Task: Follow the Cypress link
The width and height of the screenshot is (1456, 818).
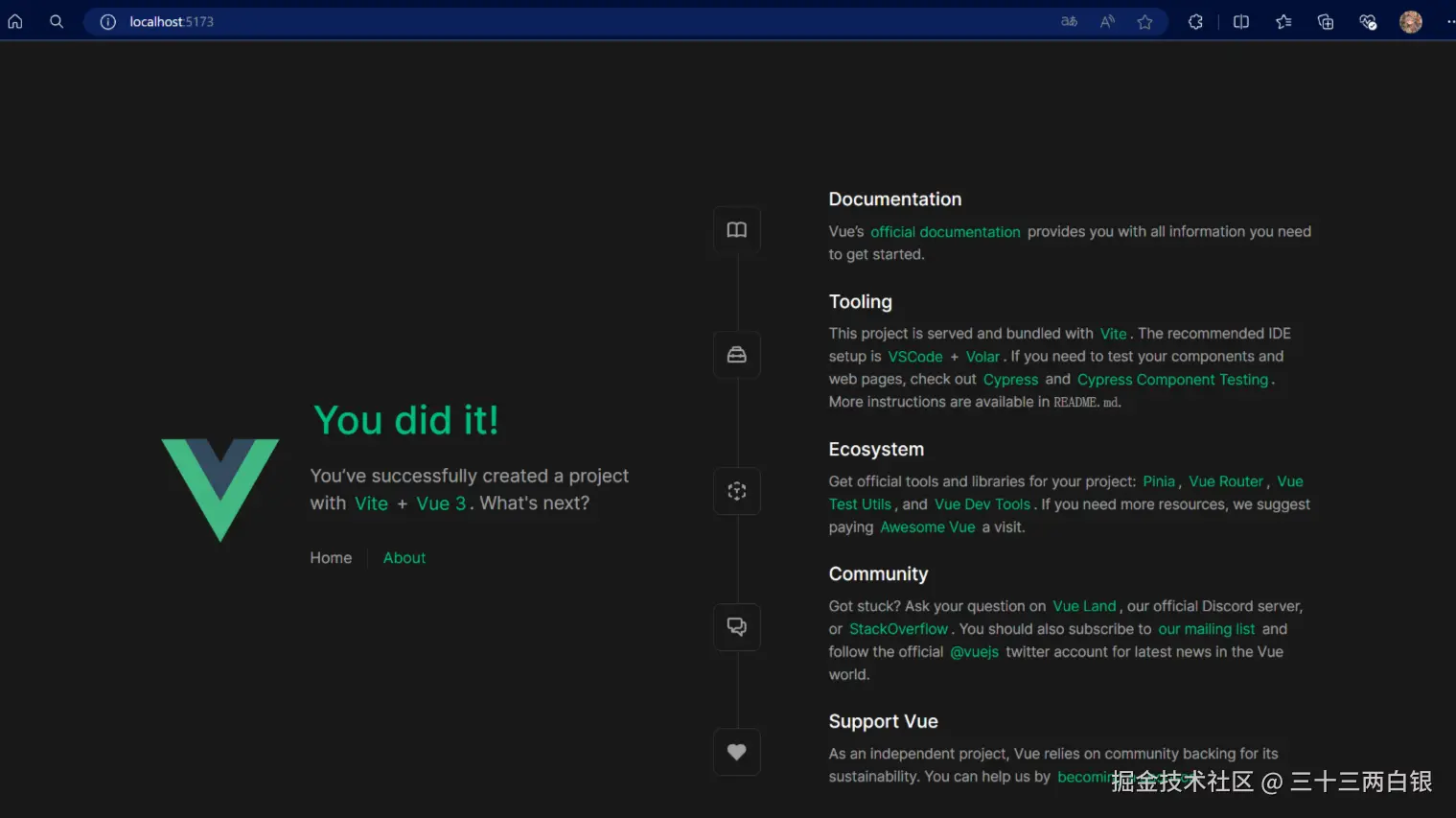Action: point(1010,380)
